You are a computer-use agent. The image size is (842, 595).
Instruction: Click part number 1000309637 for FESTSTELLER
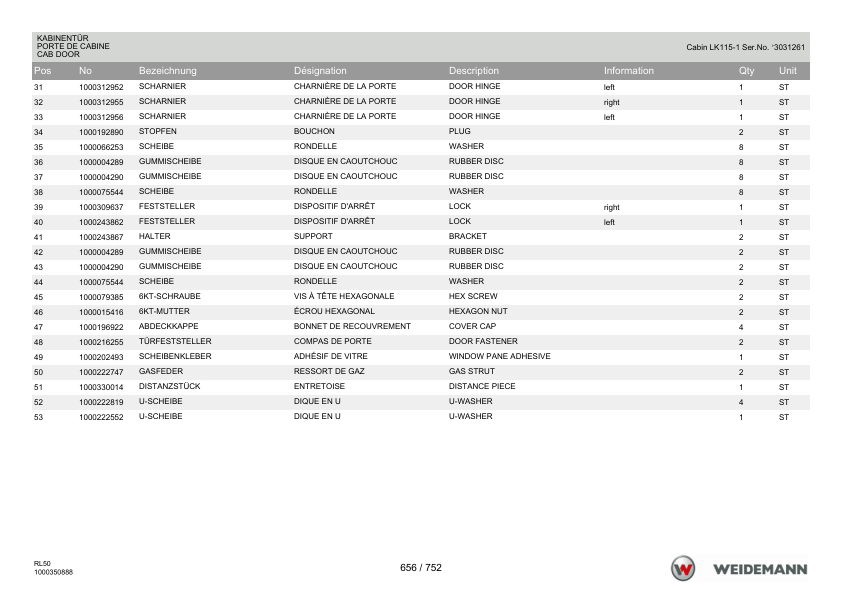click(x=101, y=207)
